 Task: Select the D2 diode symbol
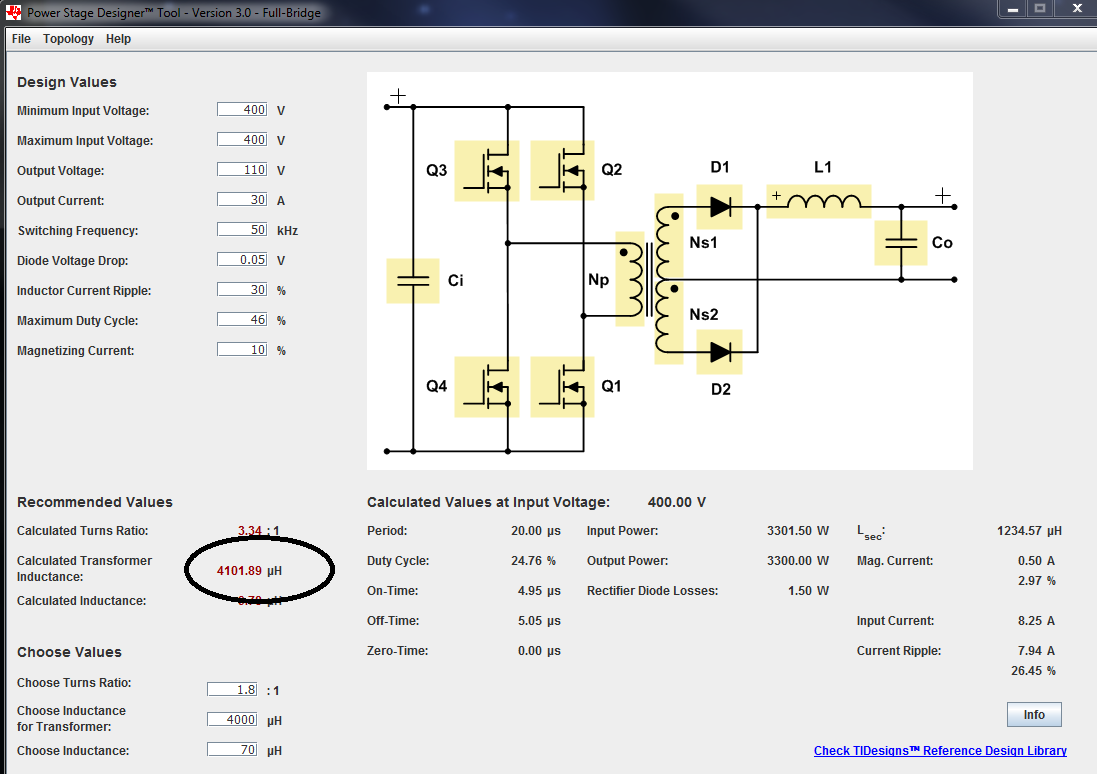[x=719, y=352]
